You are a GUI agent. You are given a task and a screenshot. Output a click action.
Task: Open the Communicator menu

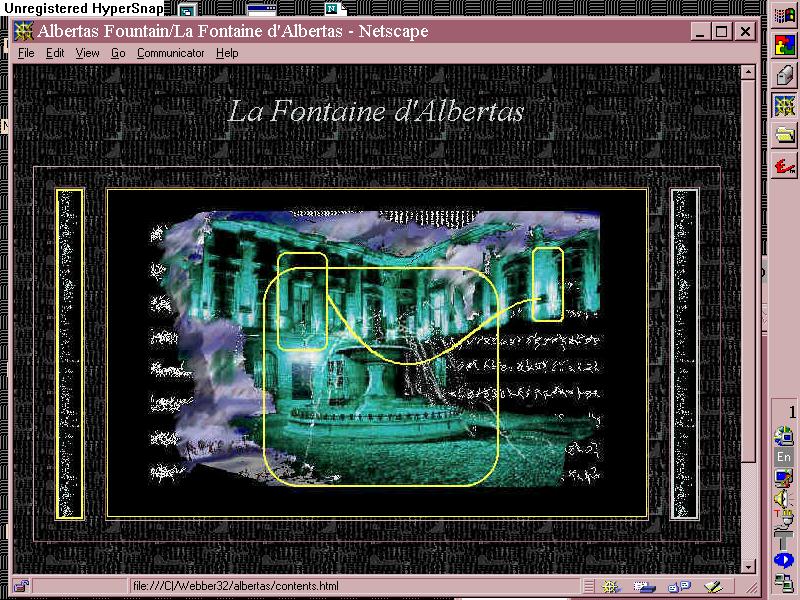click(170, 53)
